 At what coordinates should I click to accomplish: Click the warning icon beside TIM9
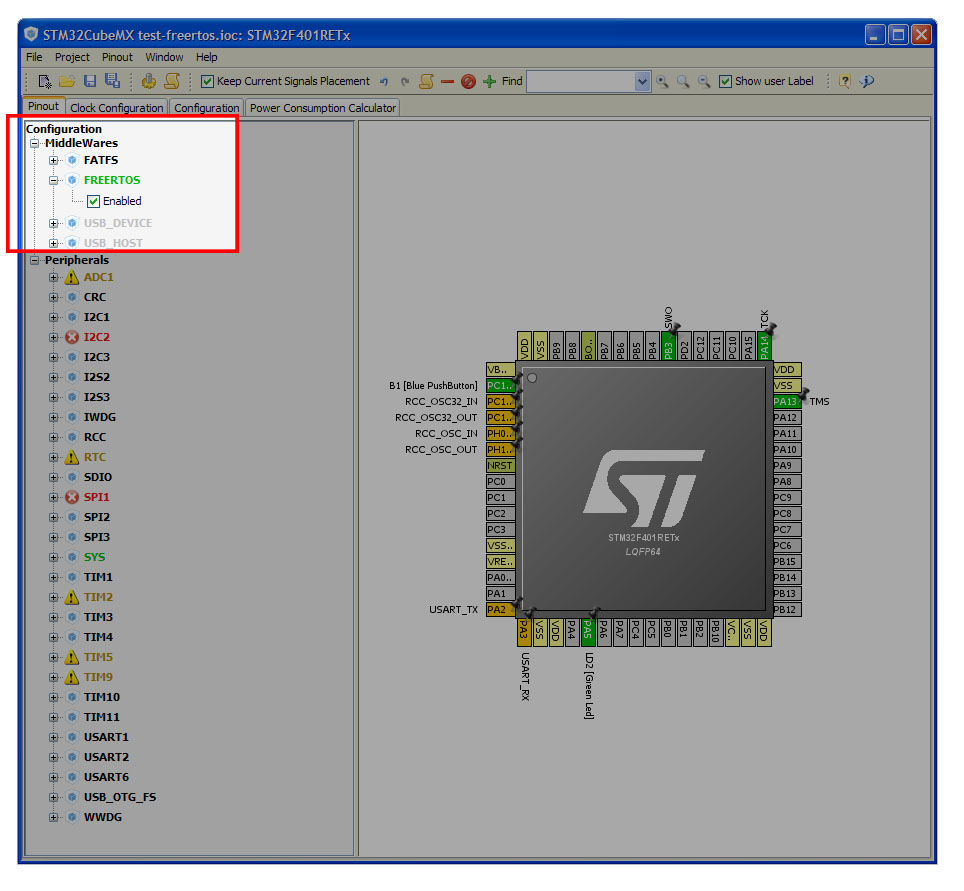tap(72, 677)
